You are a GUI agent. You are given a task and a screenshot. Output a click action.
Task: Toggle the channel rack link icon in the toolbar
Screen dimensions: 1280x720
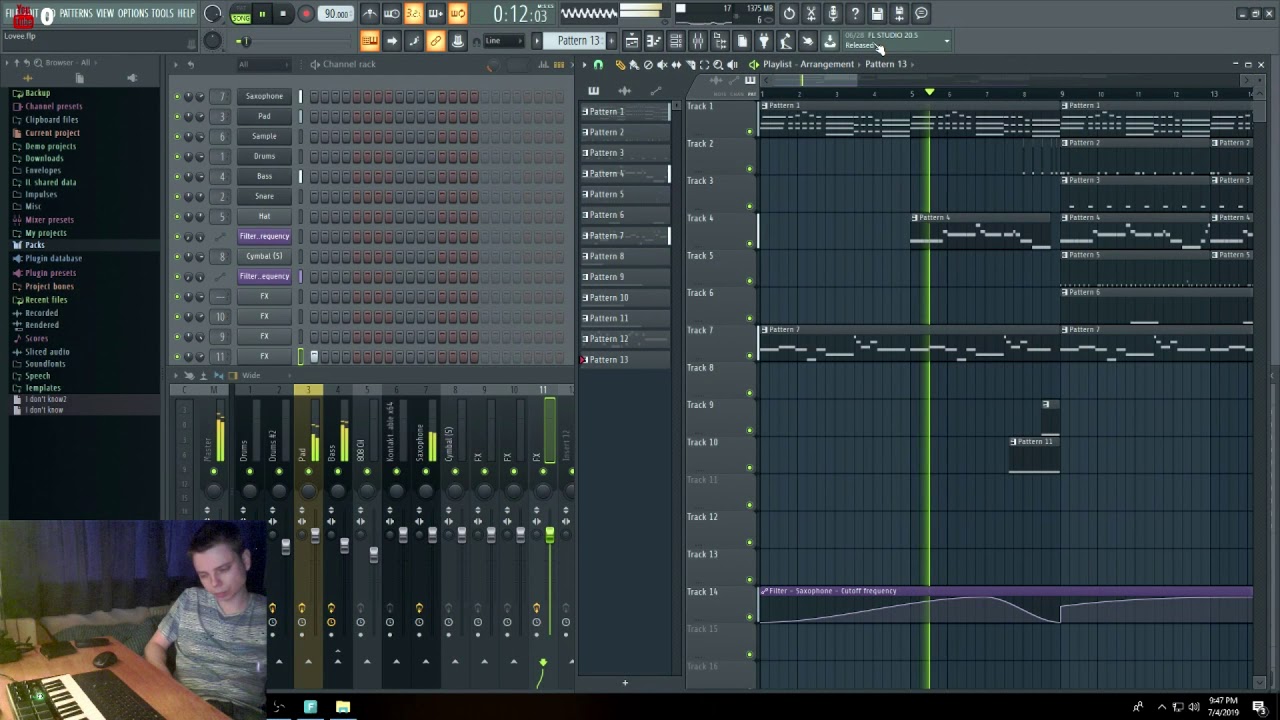click(436, 41)
